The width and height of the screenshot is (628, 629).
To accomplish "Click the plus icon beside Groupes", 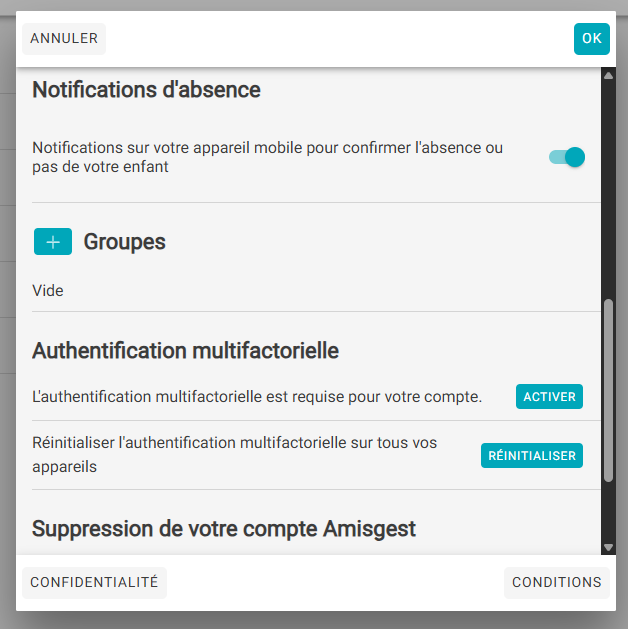I will [x=53, y=242].
